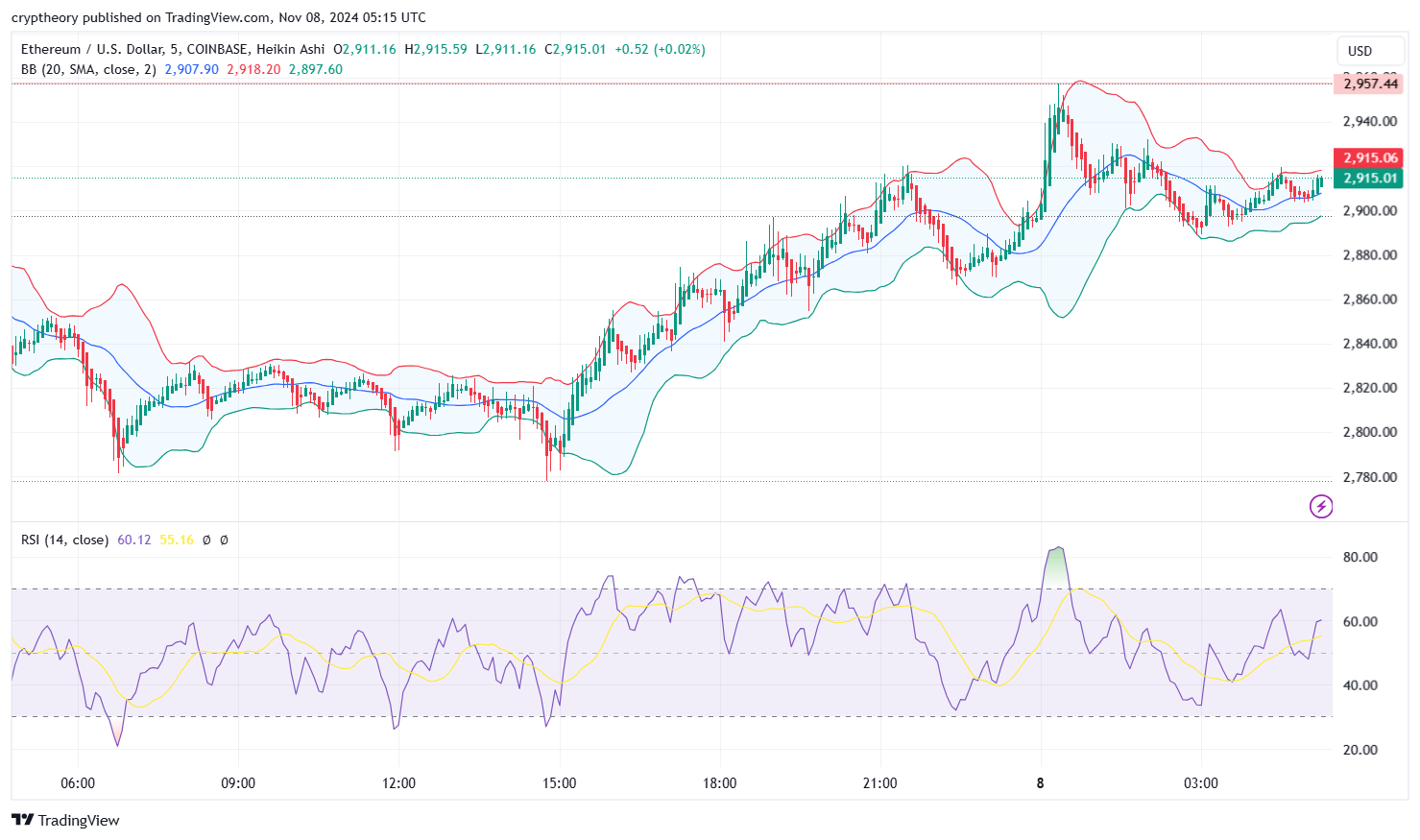Click the RSI 60.00 axis label
The height and width of the screenshot is (840, 1420).
(x=1360, y=621)
